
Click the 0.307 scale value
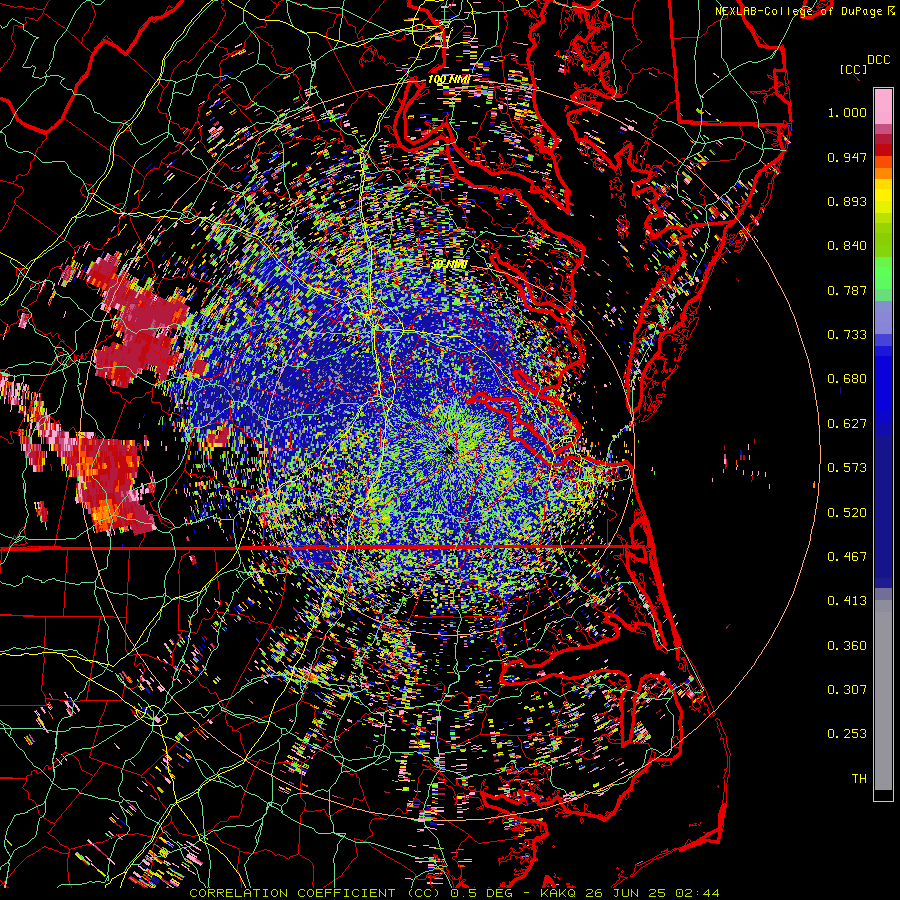point(847,690)
